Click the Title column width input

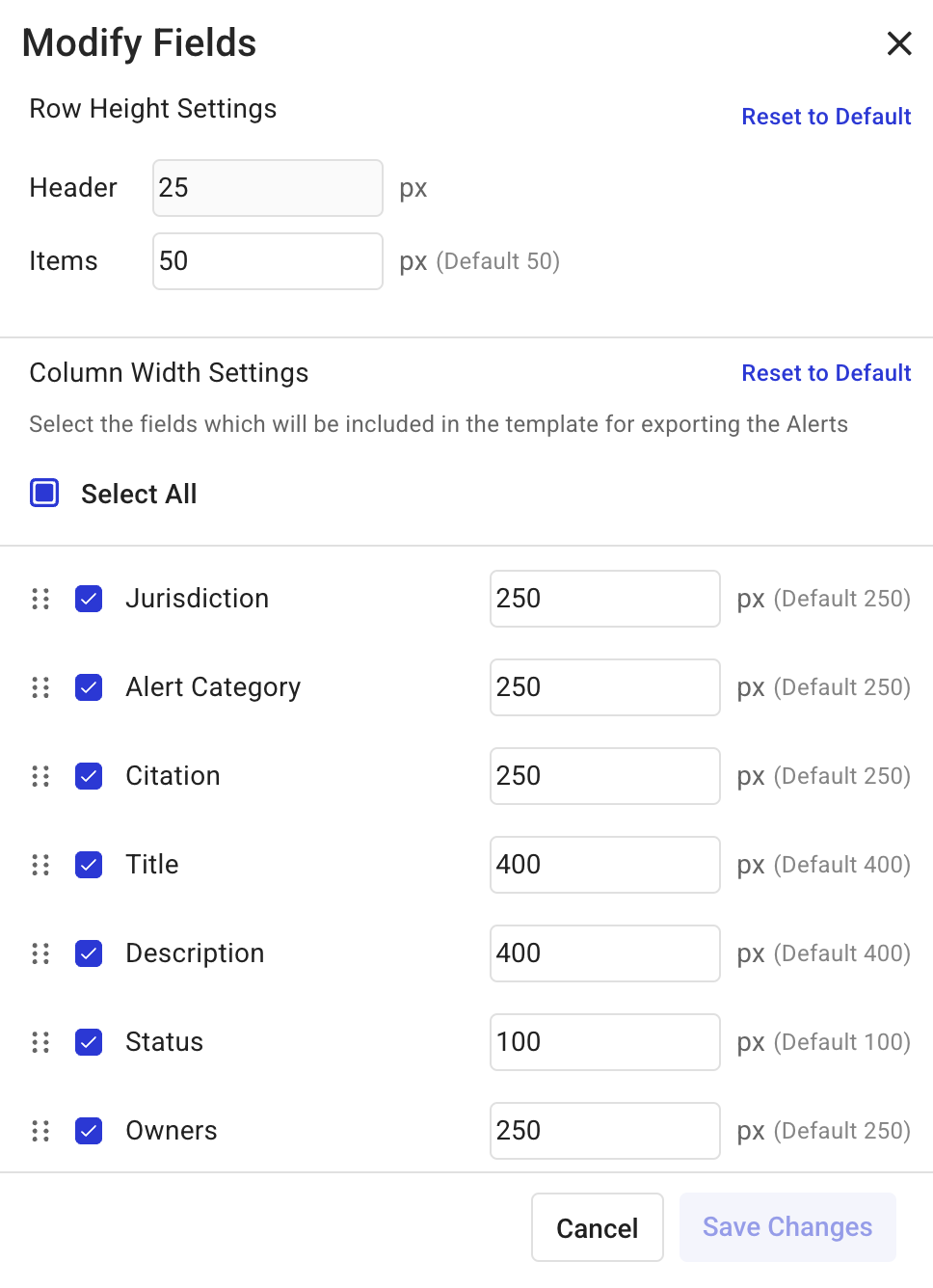click(x=604, y=865)
